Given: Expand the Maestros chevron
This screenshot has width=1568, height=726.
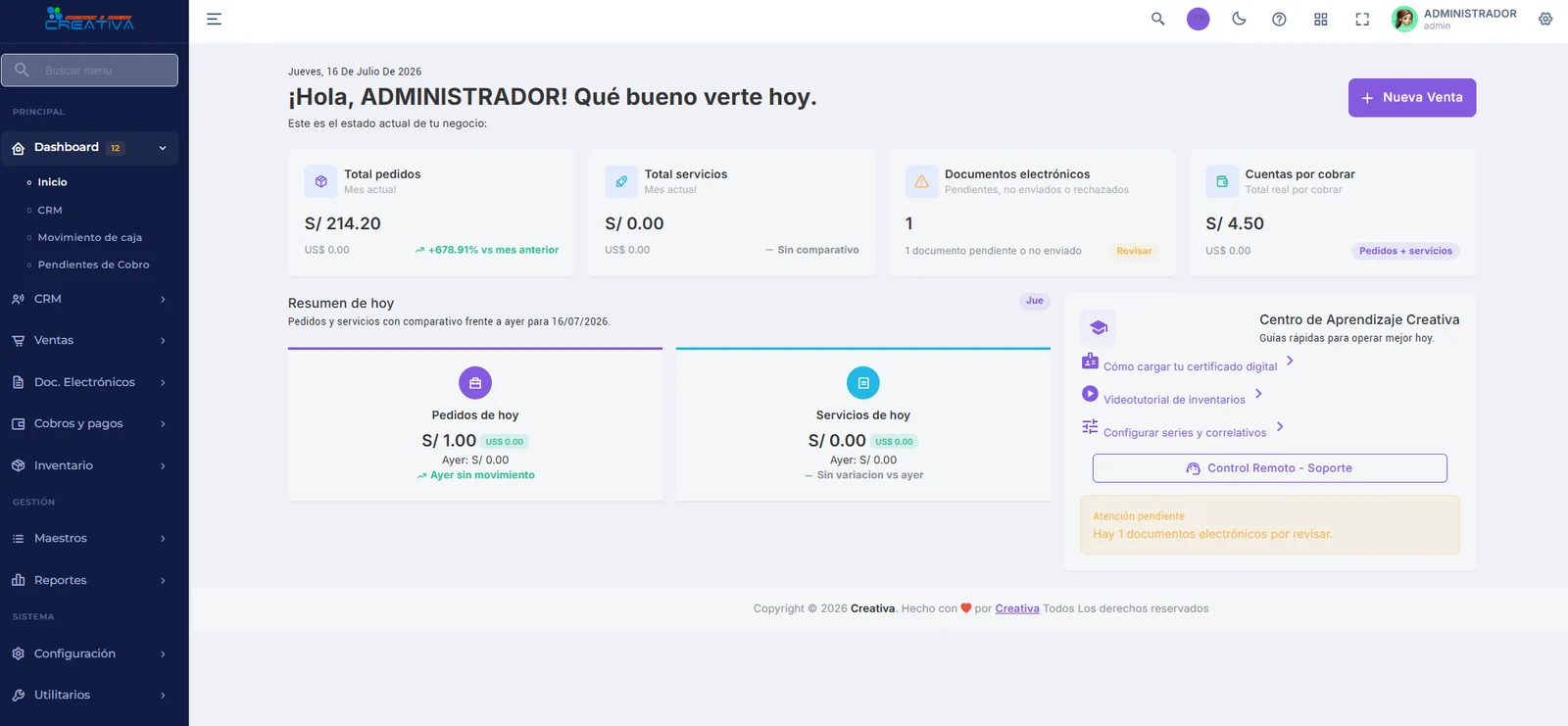Looking at the screenshot, I should coord(163,538).
